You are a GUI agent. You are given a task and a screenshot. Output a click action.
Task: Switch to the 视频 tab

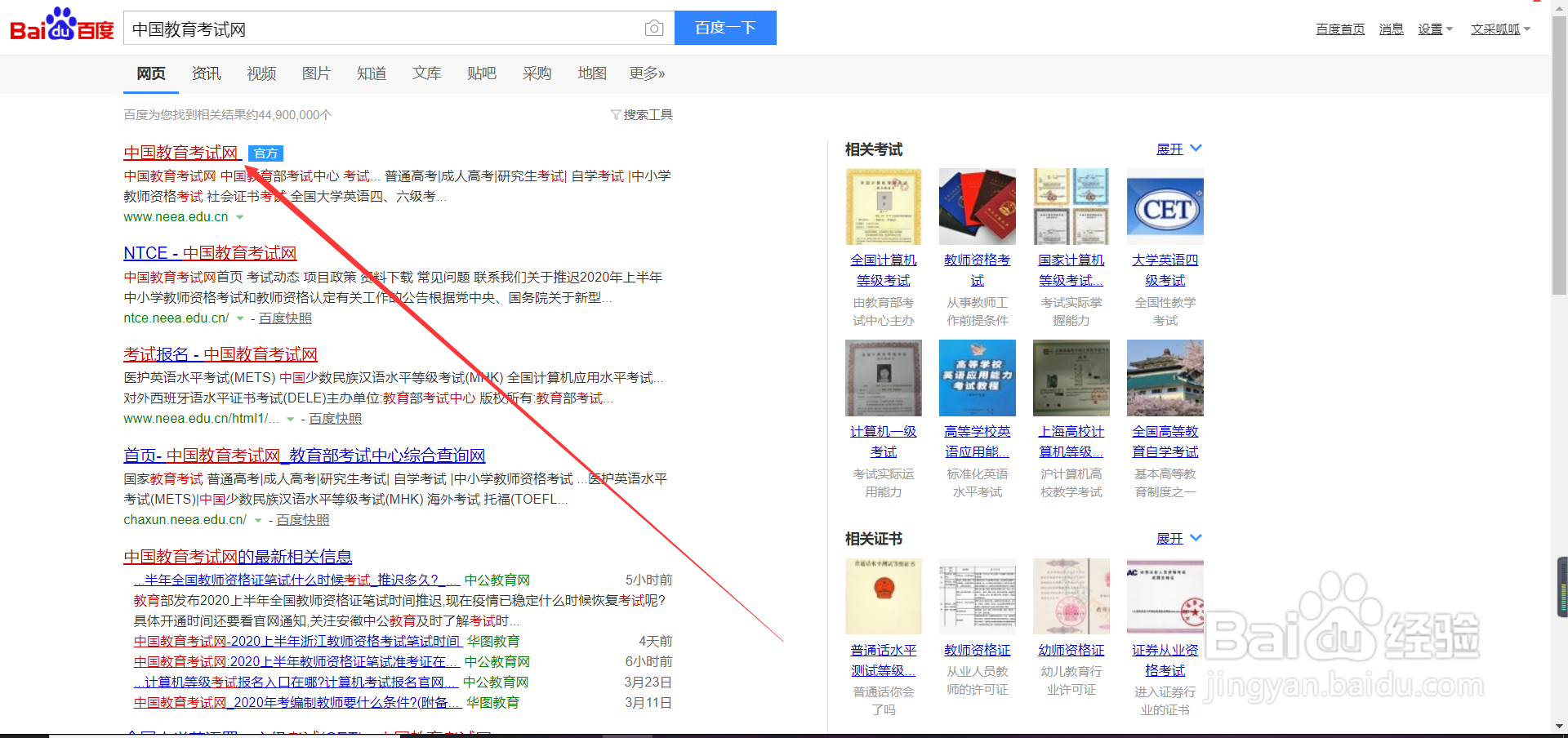[261, 73]
